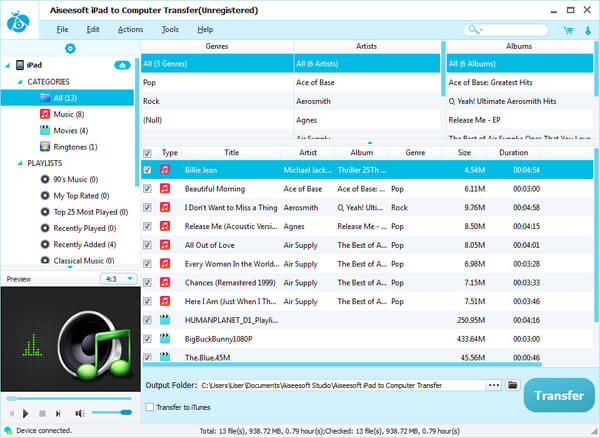Open the My Top Rated playlist
Image resolution: width=600 pixels, height=438 pixels.
pos(81,196)
